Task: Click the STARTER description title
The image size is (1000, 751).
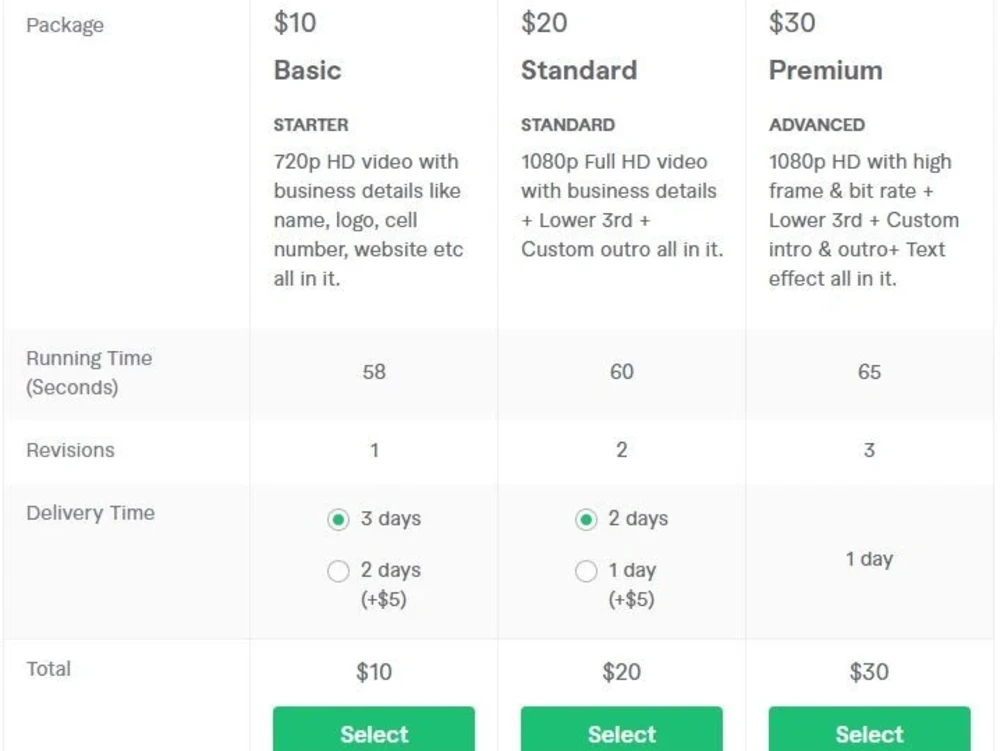Action: [311, 125]
